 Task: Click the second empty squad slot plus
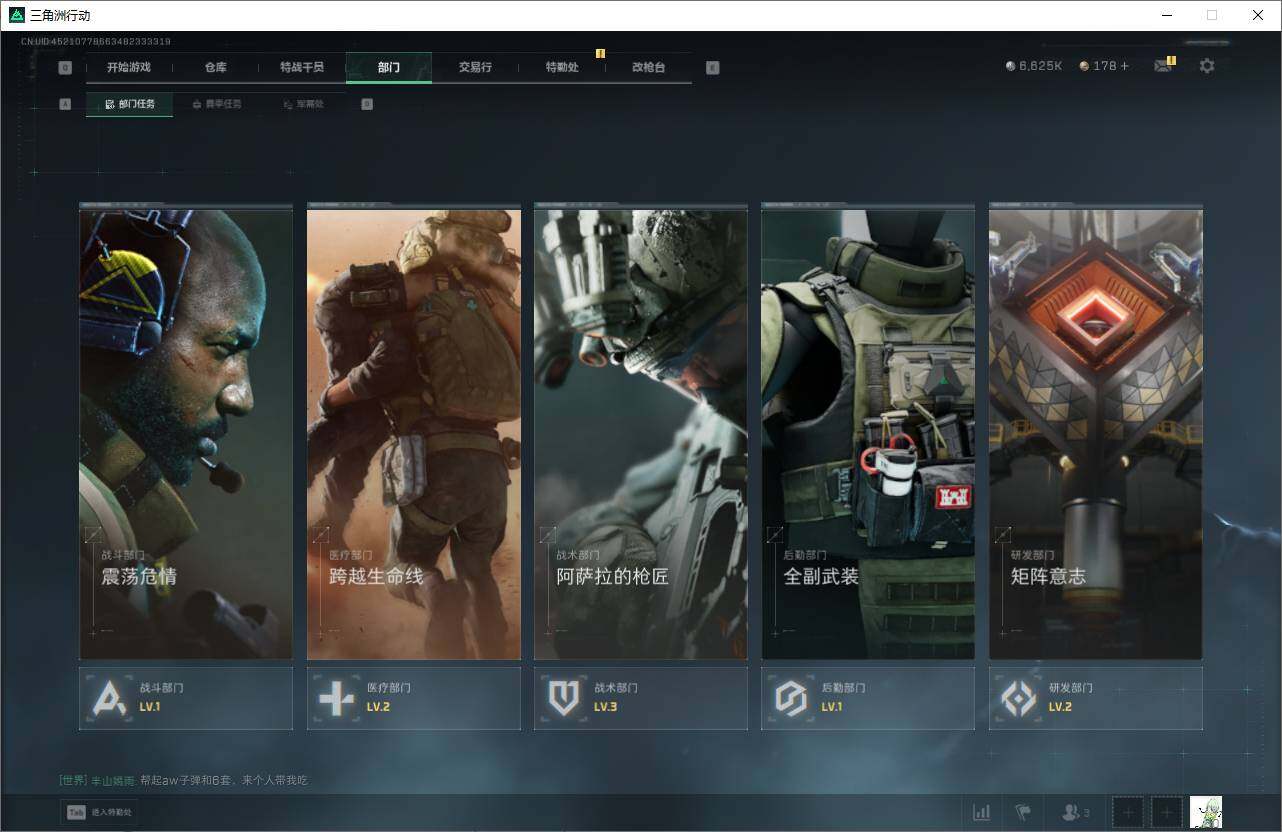point(1166,812)
